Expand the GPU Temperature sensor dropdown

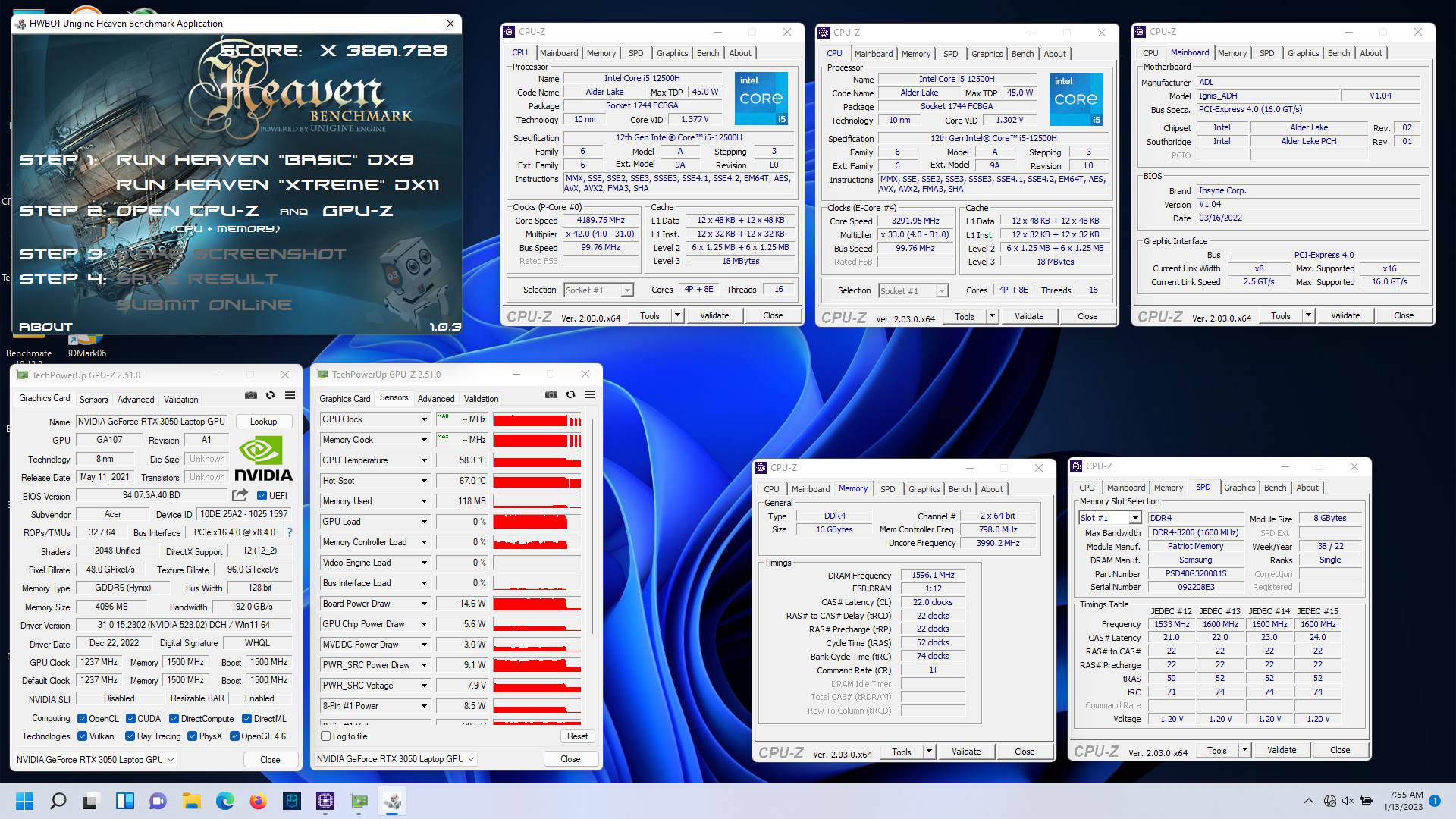tap(424, 460)
